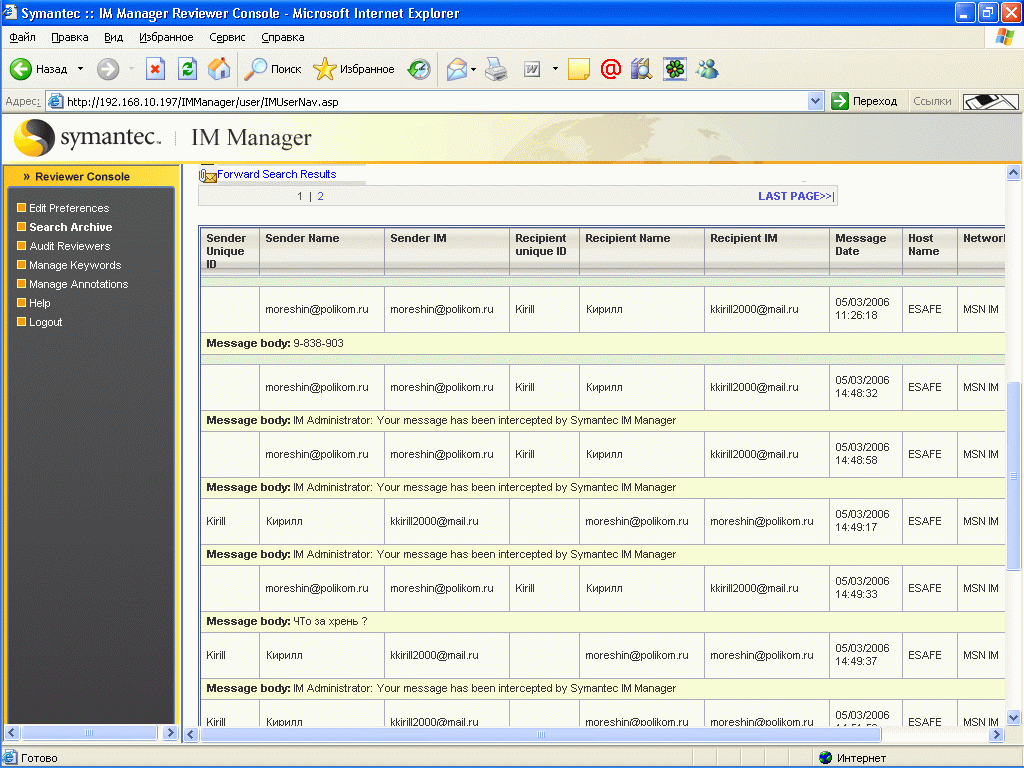This screenshot has height=768, width=1024.
Task: Click the envelope icon beside Forward Search Results
Action: [x=208, y=175]
